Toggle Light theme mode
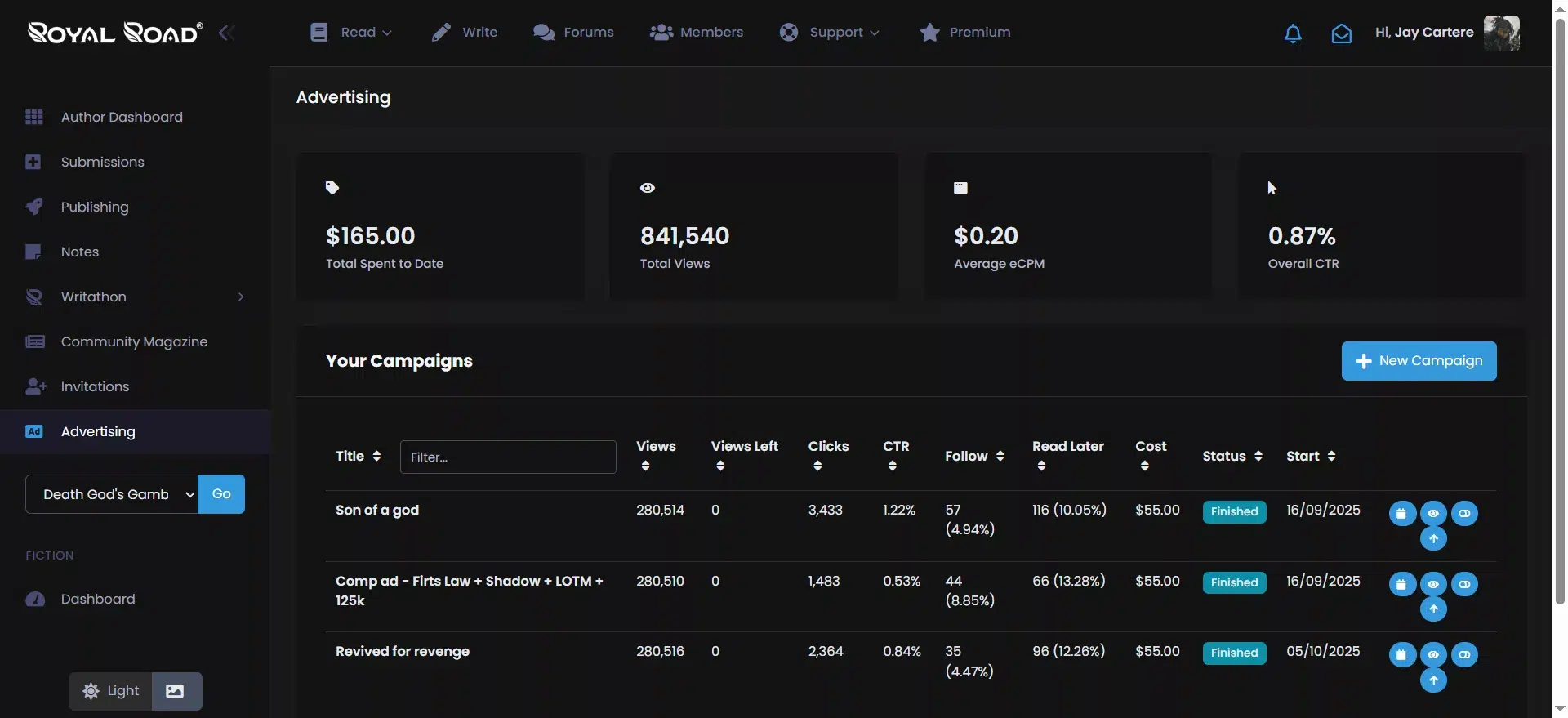 click(111, 691)
